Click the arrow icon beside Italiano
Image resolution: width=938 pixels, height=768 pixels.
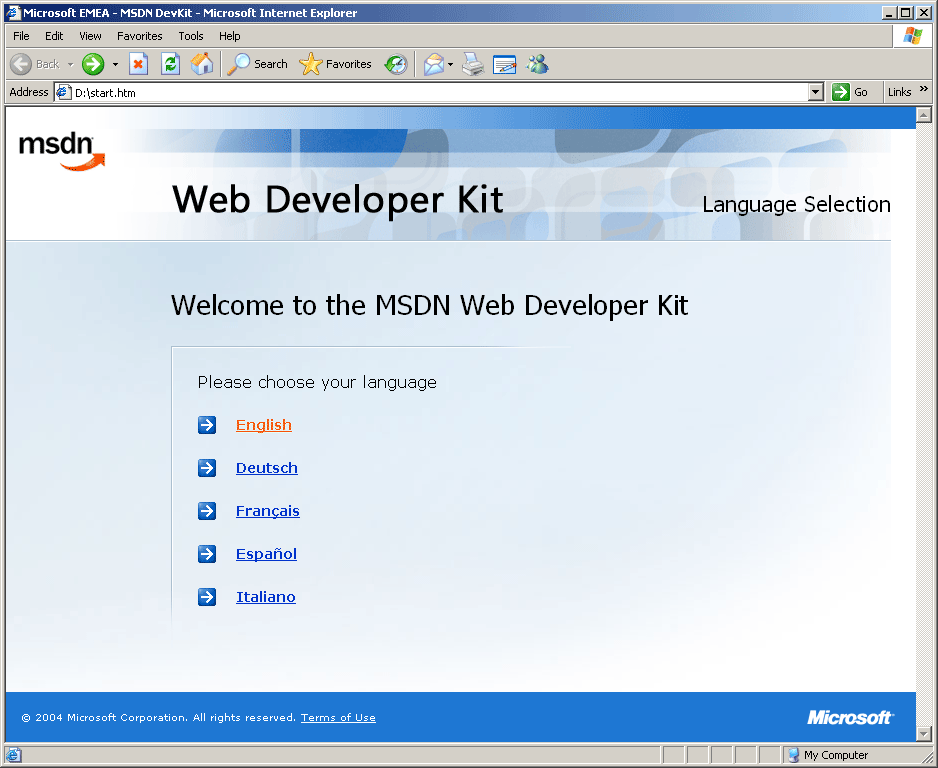(207, 597)
